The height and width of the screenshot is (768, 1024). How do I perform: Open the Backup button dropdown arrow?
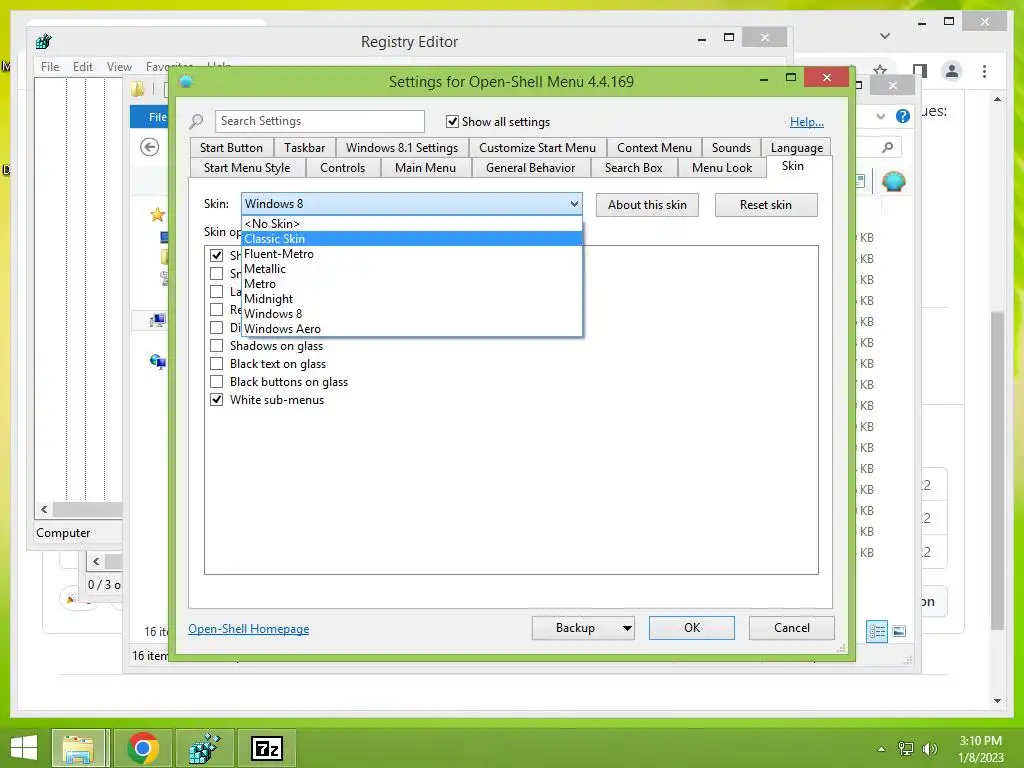(x=626, y=628)
